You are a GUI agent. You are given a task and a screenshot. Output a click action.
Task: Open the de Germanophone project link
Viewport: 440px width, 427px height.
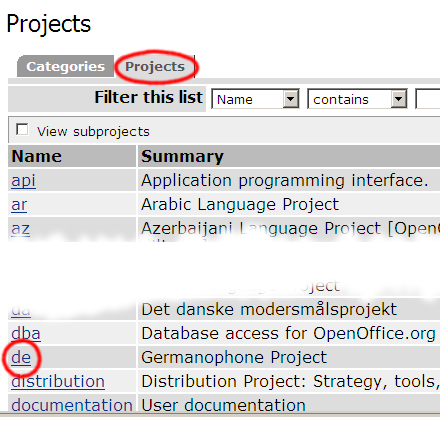click(x=21, y=357)
